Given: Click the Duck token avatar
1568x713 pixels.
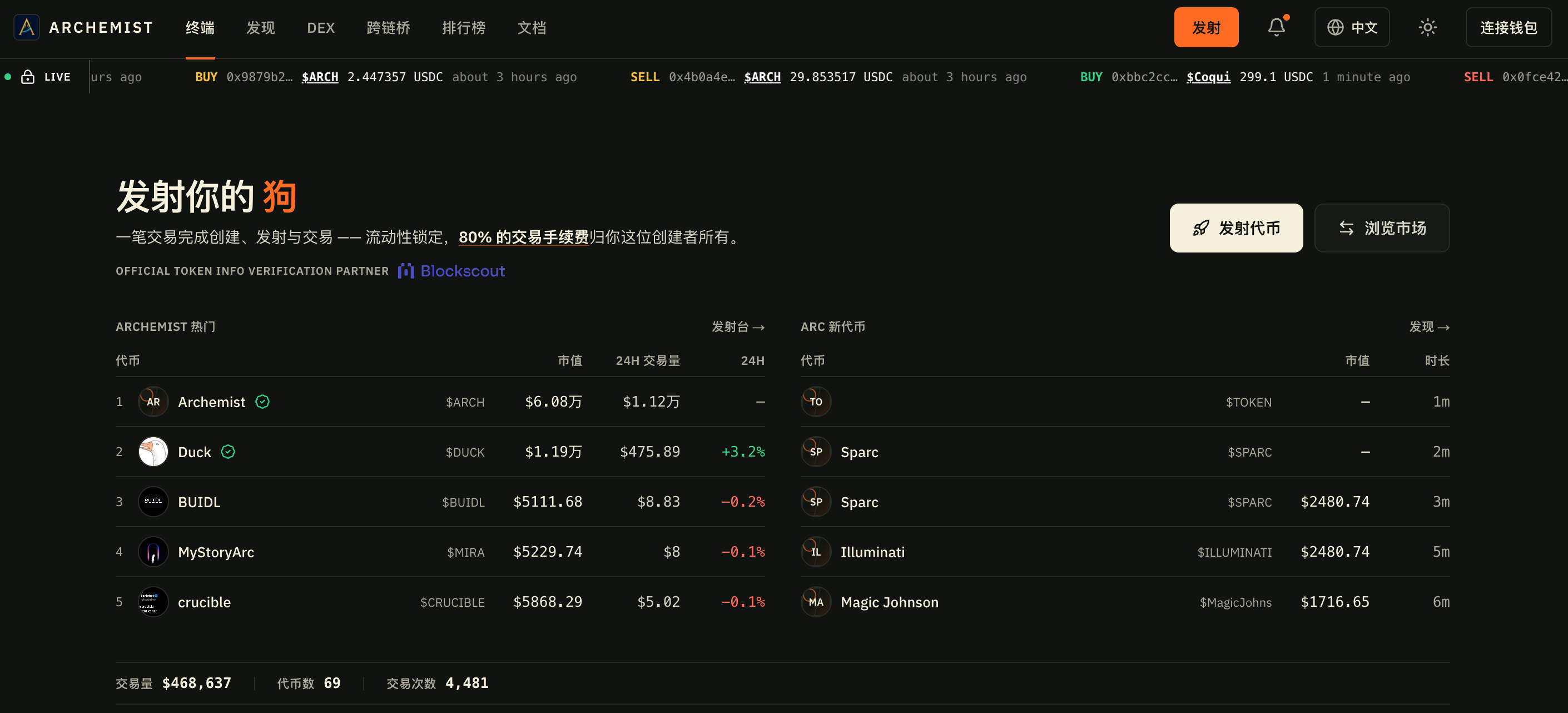Looking at the screenshot, I should (x=153, y=451).
